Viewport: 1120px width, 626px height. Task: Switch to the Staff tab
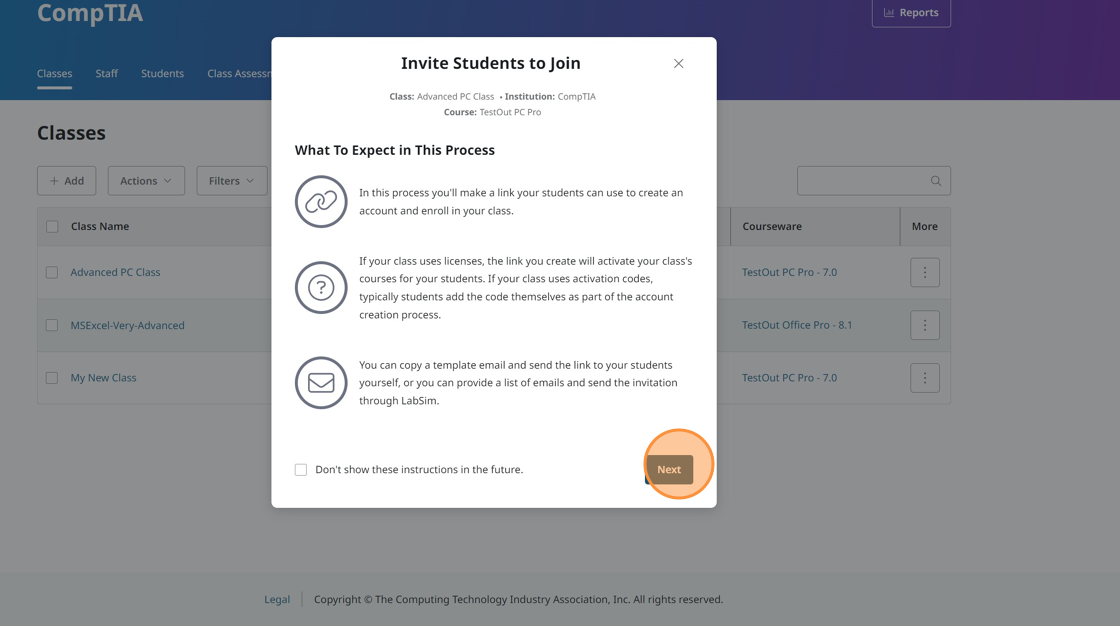tap(107, 74)
